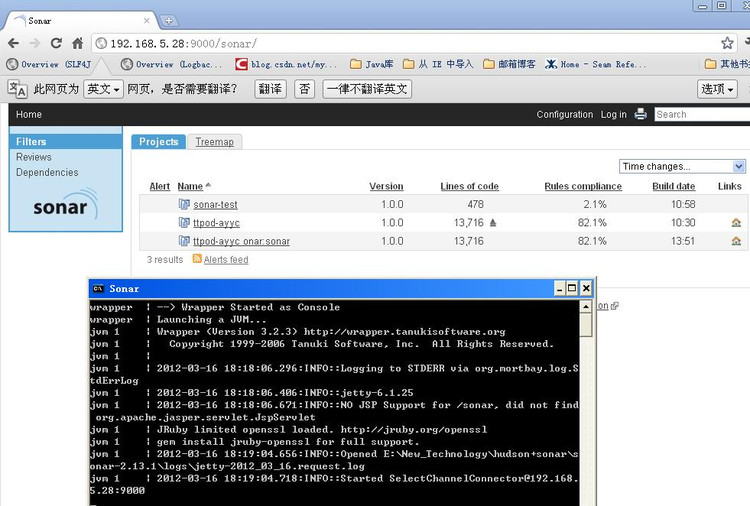
Task: Open the blog.csdn.net/my... bookmark
Action: [286, 64]
